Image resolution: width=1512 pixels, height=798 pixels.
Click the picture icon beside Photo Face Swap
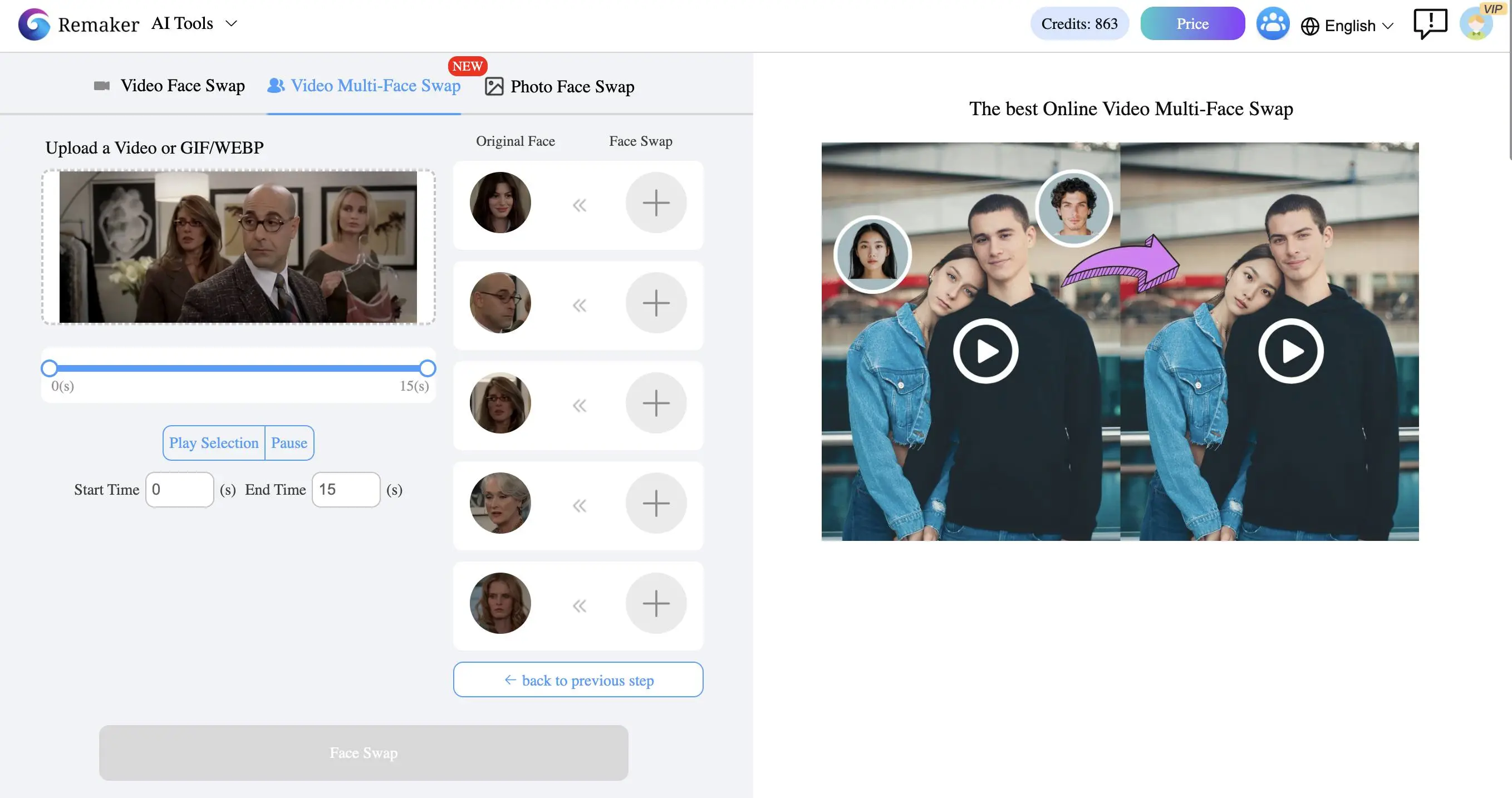[494, 87]
